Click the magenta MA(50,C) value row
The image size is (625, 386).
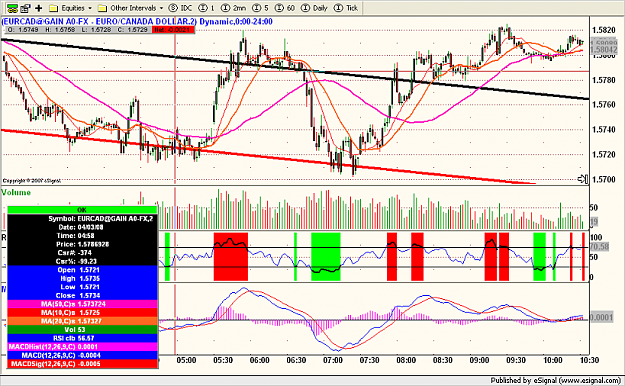point(82,304)
